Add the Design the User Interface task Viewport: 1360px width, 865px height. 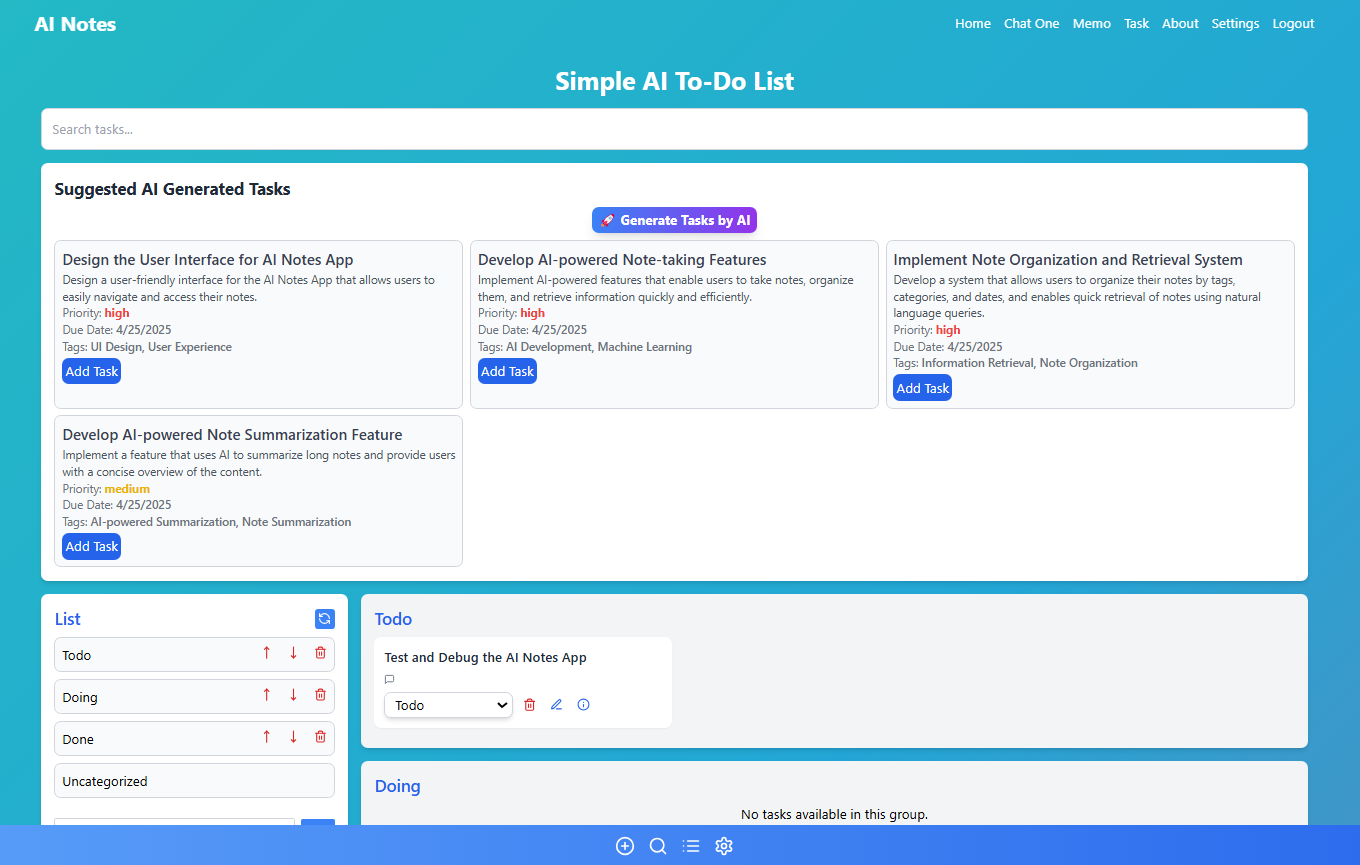click(91, 370)
